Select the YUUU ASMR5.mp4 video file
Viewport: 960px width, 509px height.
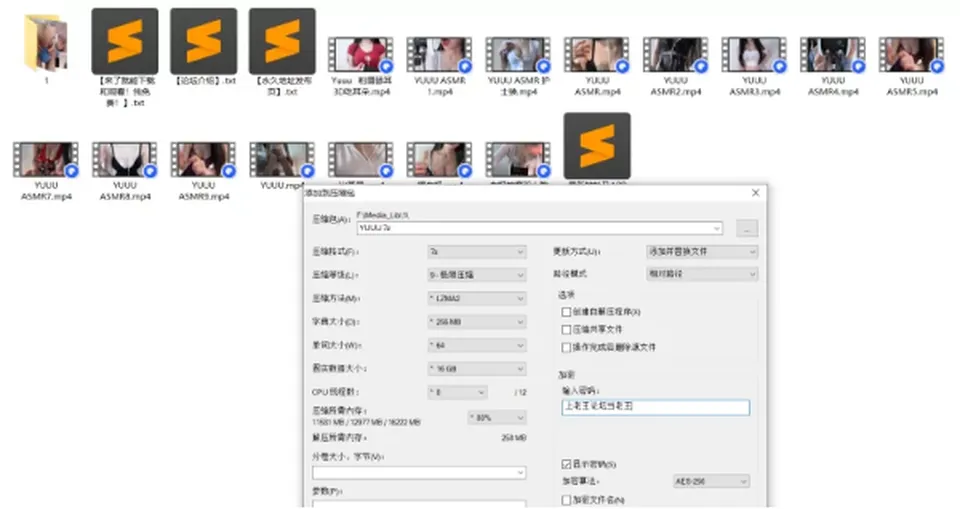(x=912, y=55)
